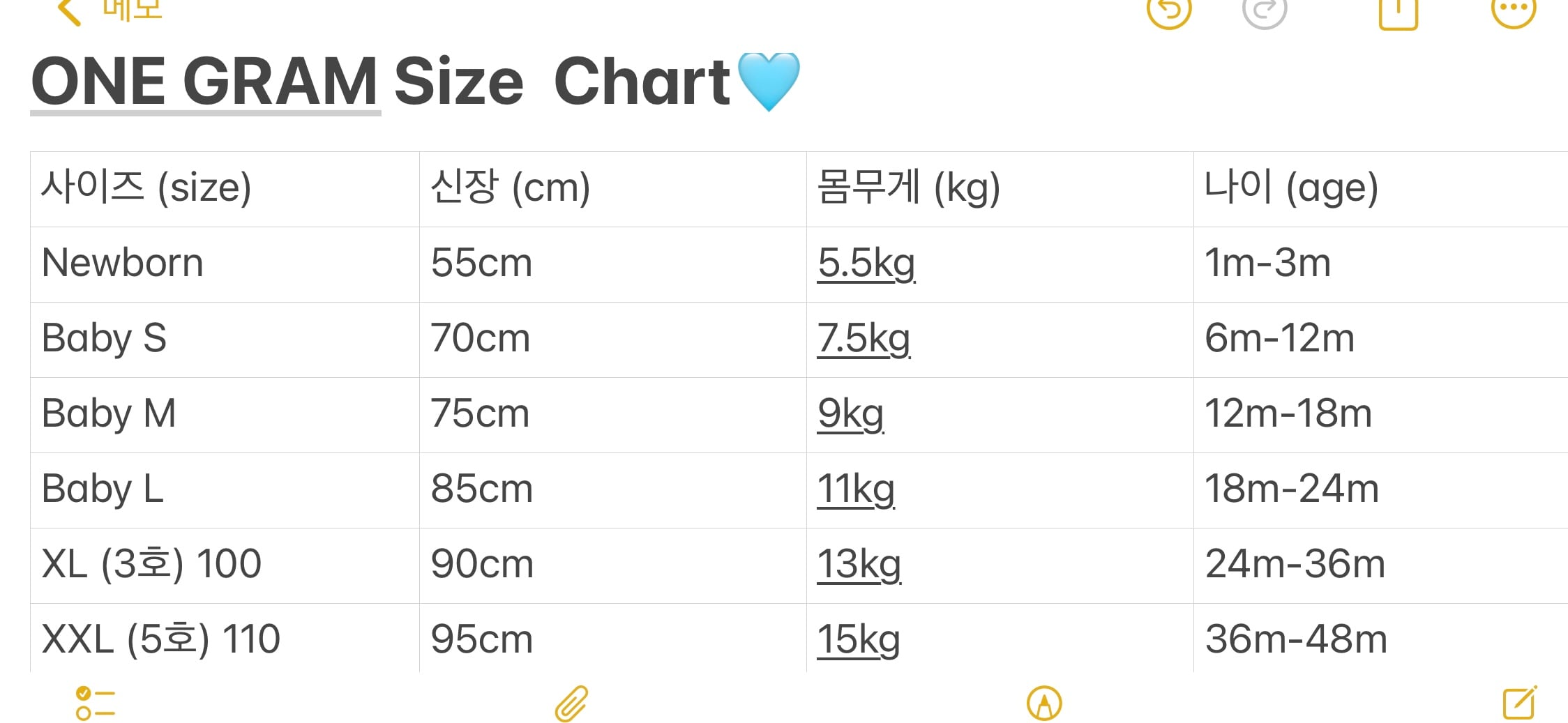Tap the 24m-36m age cell

[1295, 565]
